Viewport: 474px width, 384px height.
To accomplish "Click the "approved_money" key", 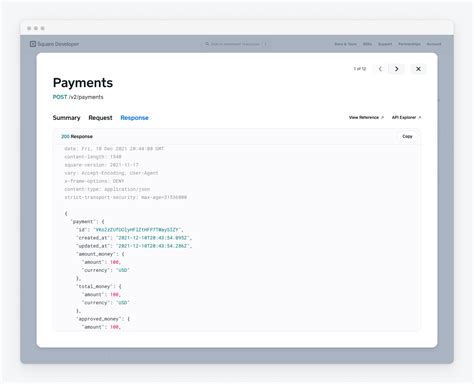I will [99, 319].
